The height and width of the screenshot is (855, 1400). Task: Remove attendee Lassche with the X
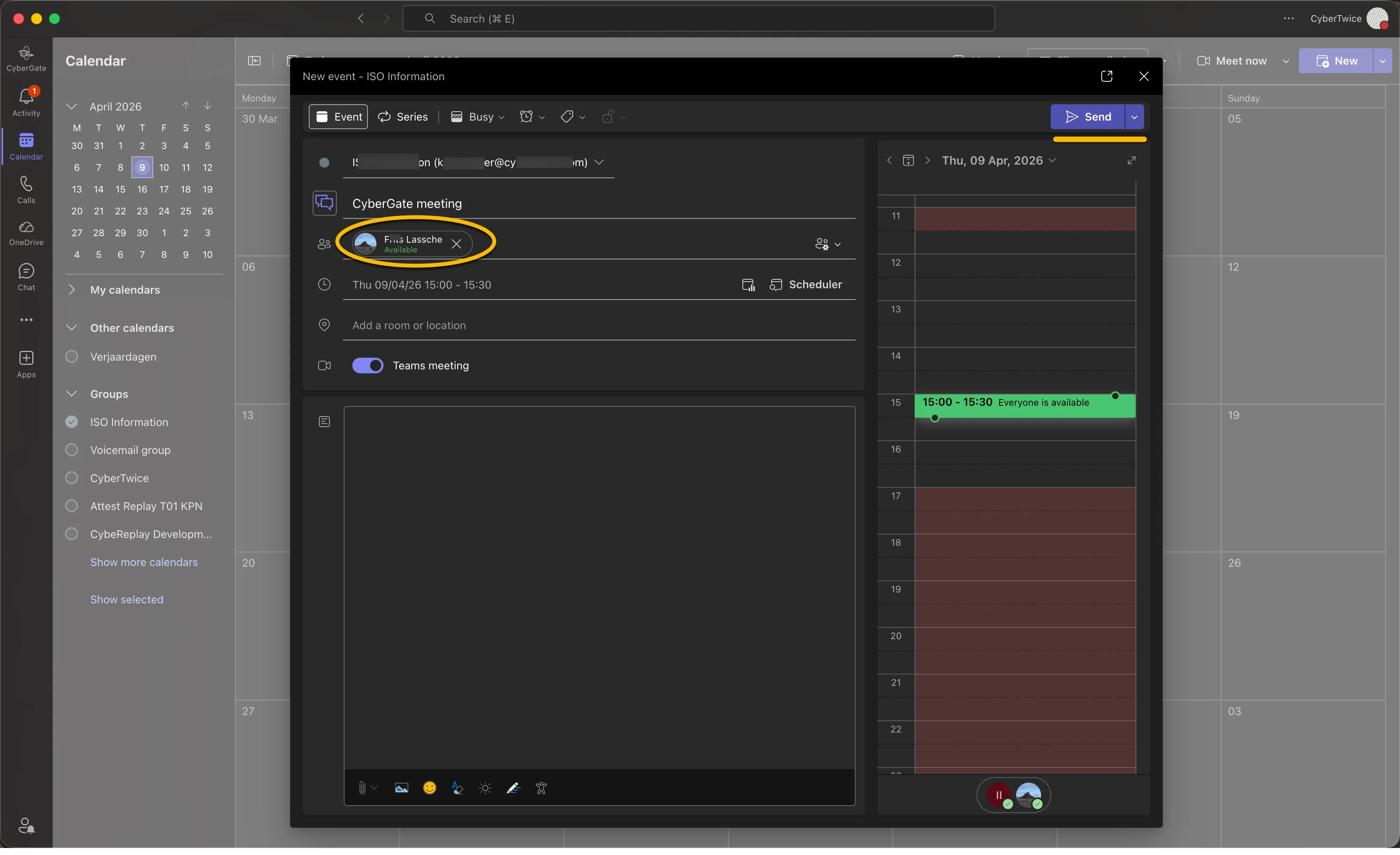click(x=456, y=244)
